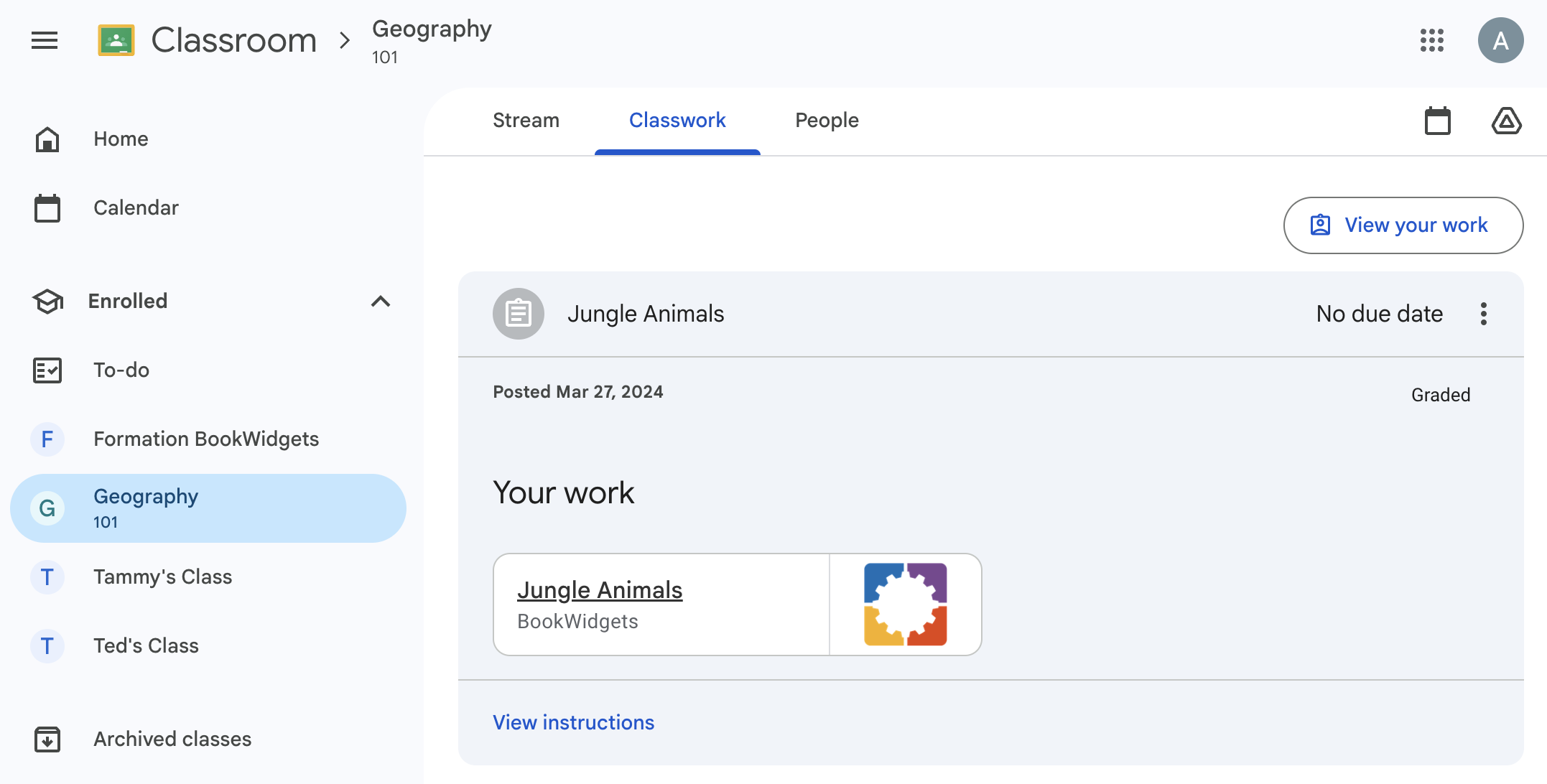Open the Jungle Animals BookWidgets attachment
1547x784 pixels.
tap(600, 589)
